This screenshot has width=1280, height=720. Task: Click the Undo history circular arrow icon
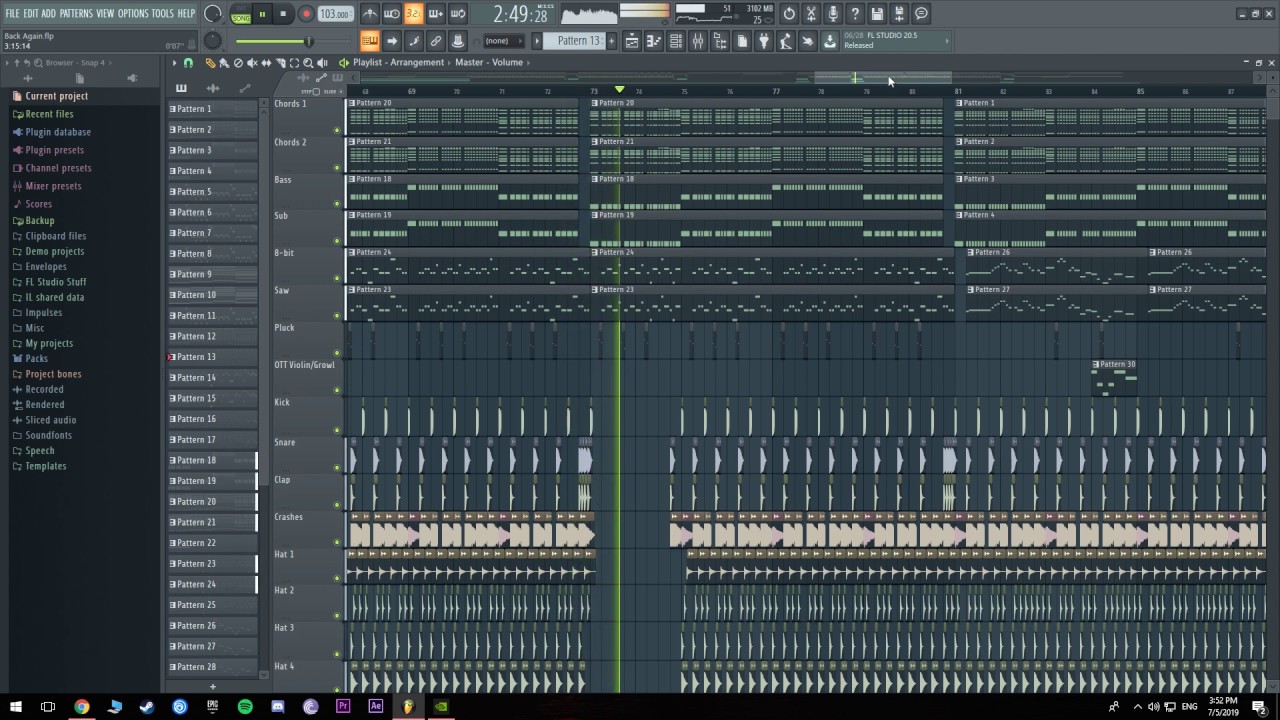(789, 14)
